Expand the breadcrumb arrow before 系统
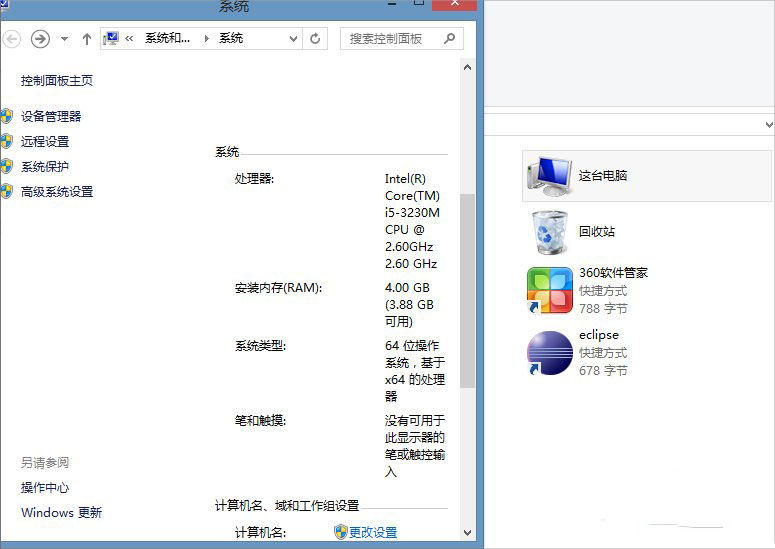Image resolution: width=775 pixels, height=549 pixels. (x=207, y=39)
